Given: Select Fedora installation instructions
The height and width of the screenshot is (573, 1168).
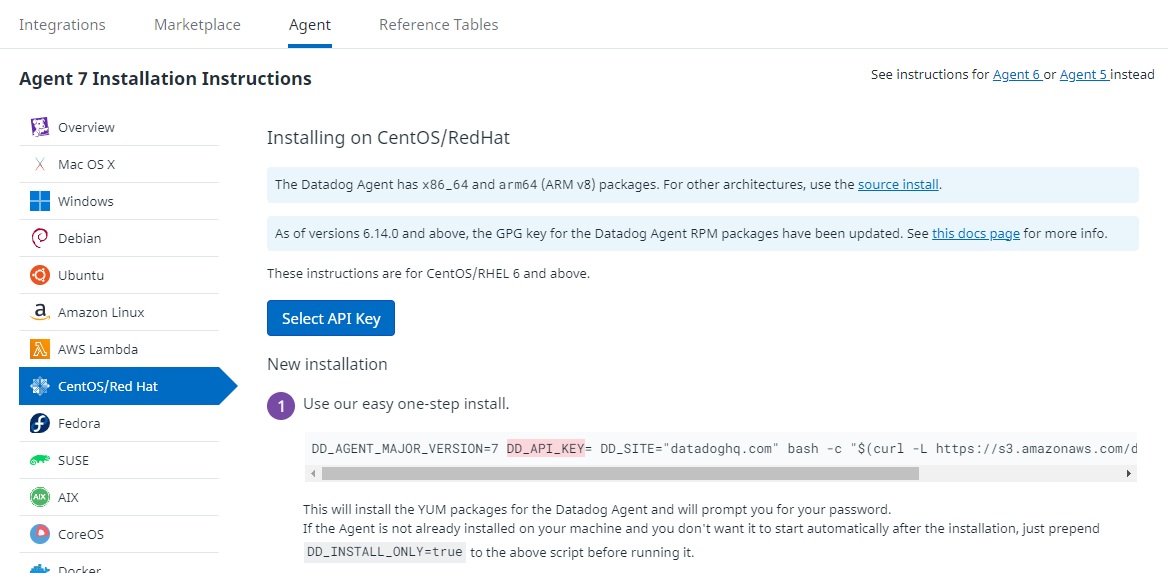Looking at the screenshot, I should [118, 423].
